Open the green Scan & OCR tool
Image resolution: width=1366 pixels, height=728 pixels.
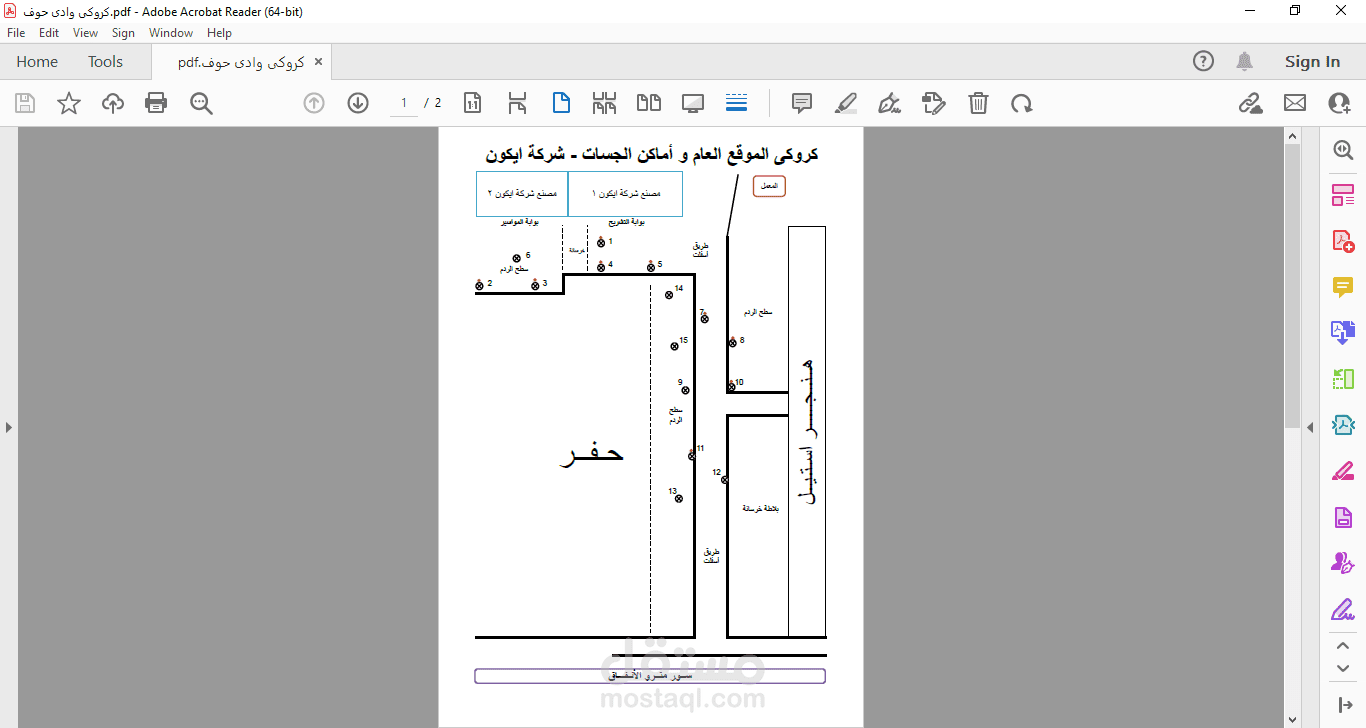coord(1343,378)
